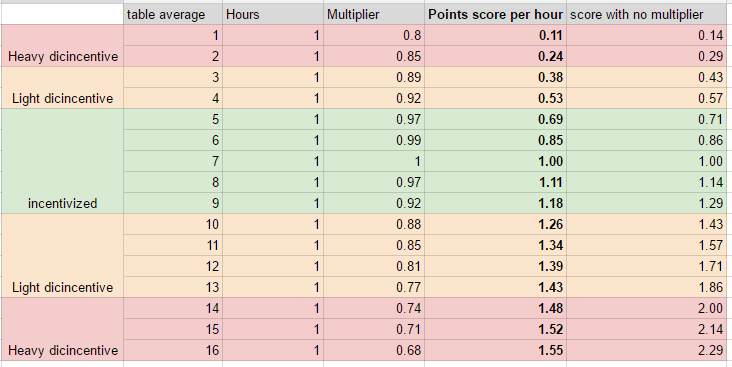Select the 'table average' header cell
The image size is (732, 367).
(173, 14)
